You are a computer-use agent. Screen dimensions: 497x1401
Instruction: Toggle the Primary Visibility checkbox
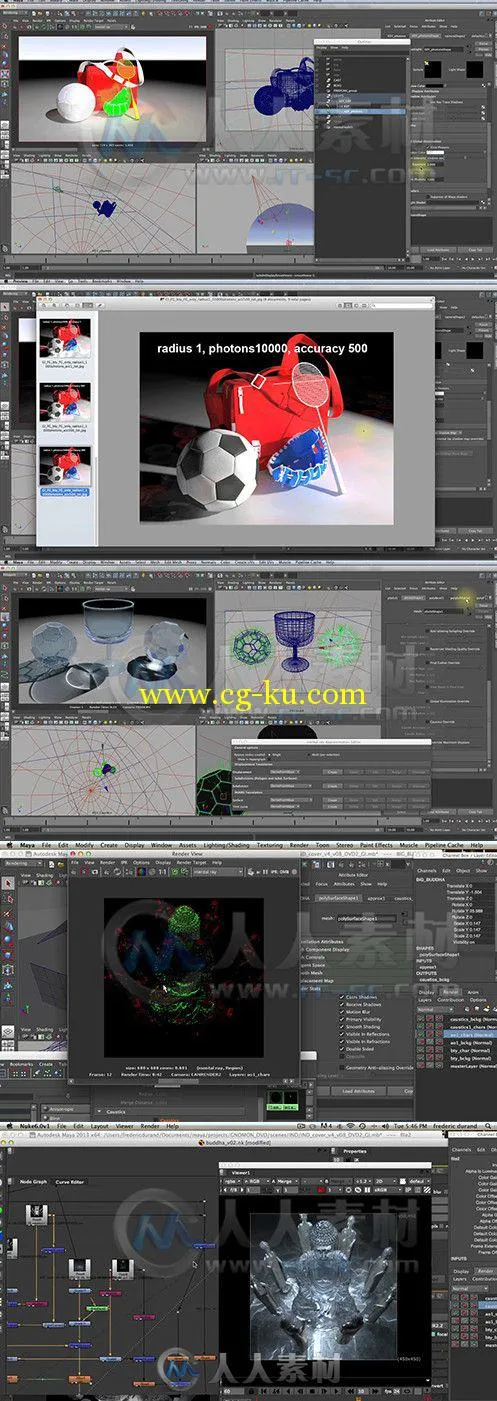pyautogui.click(x=342, y=1019)
